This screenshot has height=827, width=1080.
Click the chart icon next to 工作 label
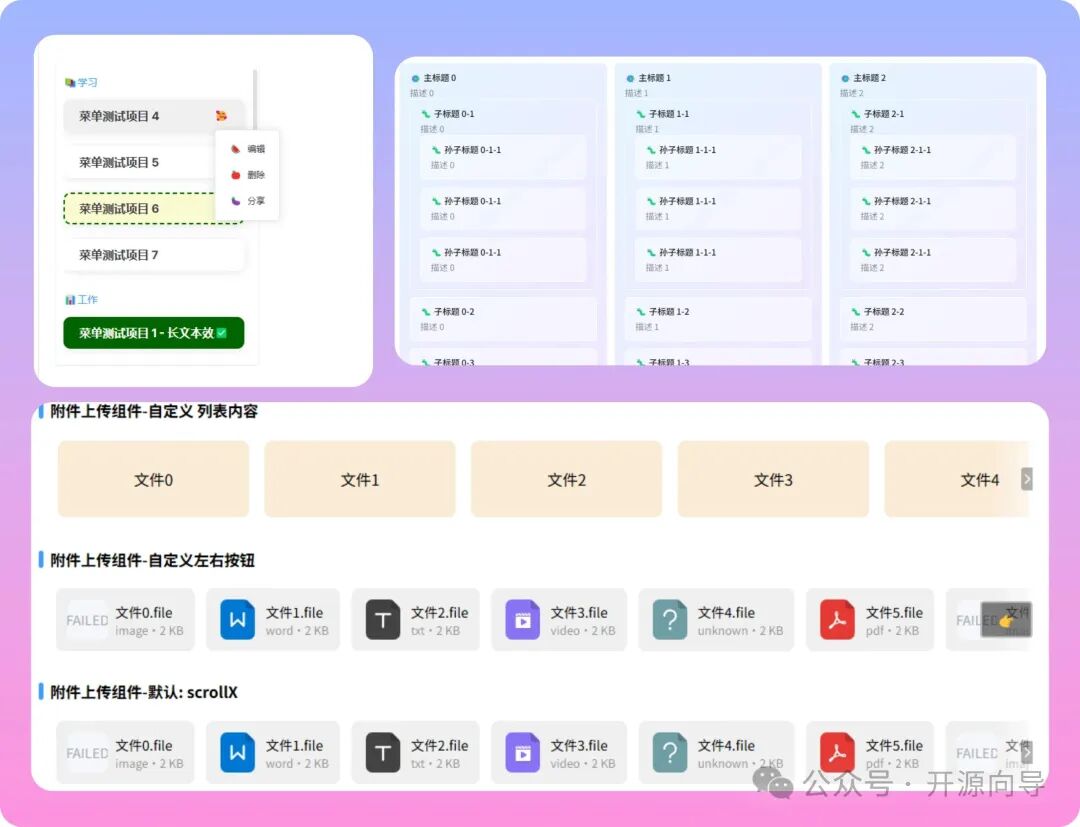70,299
